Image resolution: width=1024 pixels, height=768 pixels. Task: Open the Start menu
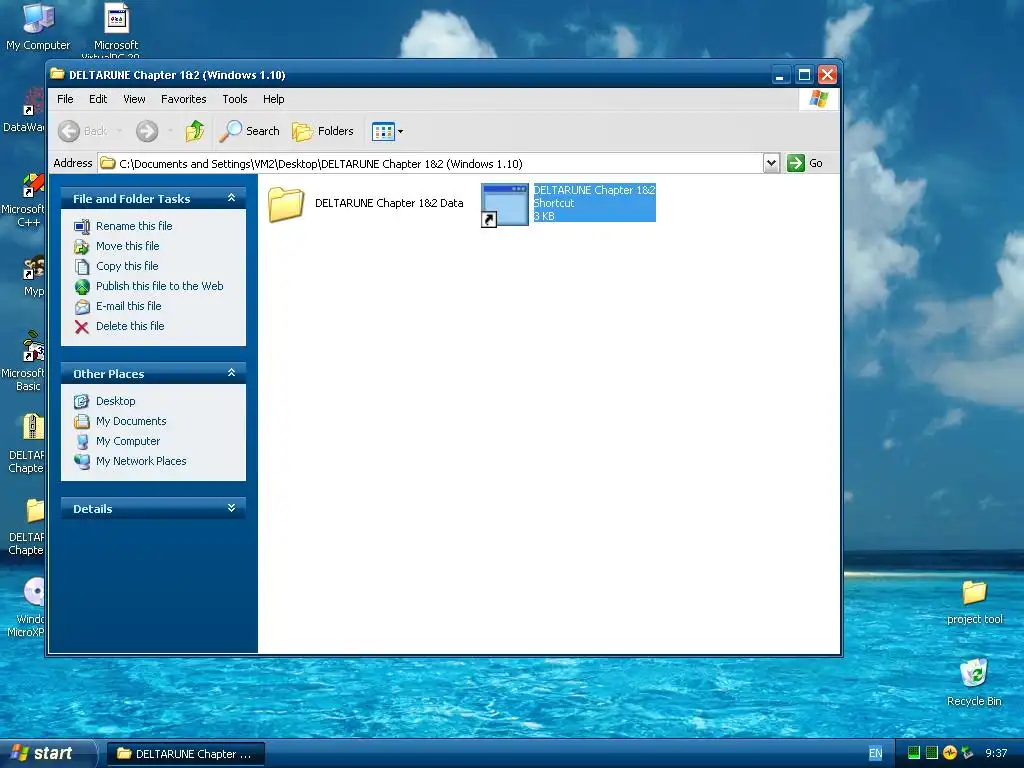[47, 753]
